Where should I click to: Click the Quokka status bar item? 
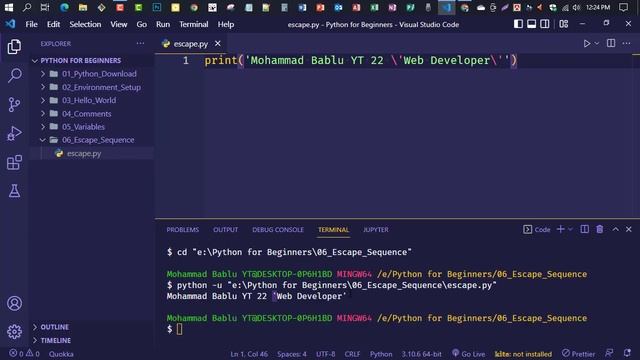pyautogui.click(x=61, y=354)
